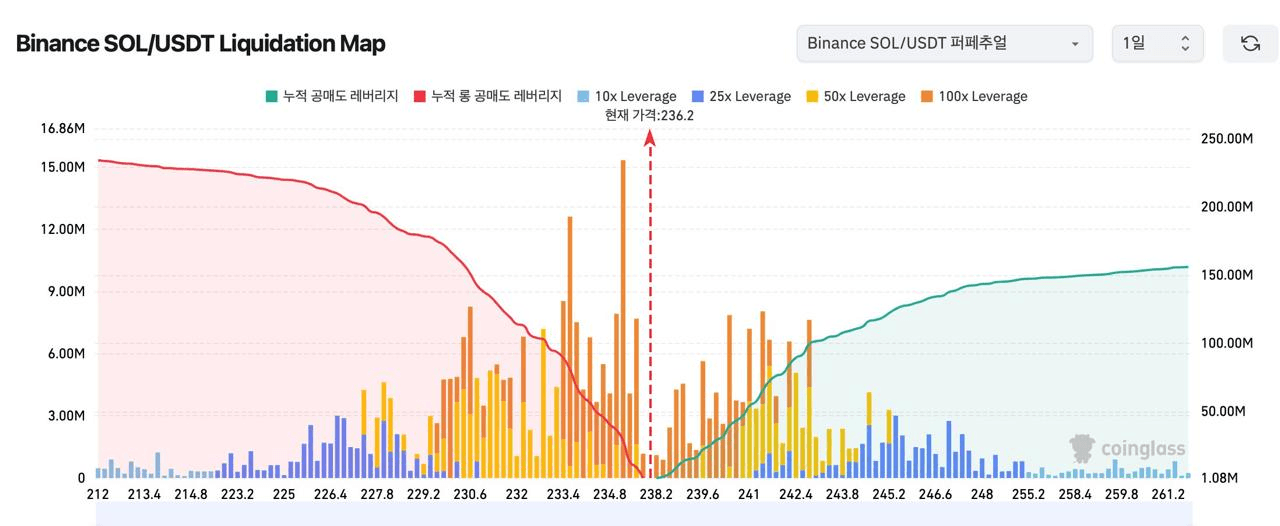This screenshot has height=526, width=1280.
Task: Click the 223.2 x-axis price label
Action: pyautogui.click(x=237, y=494)
